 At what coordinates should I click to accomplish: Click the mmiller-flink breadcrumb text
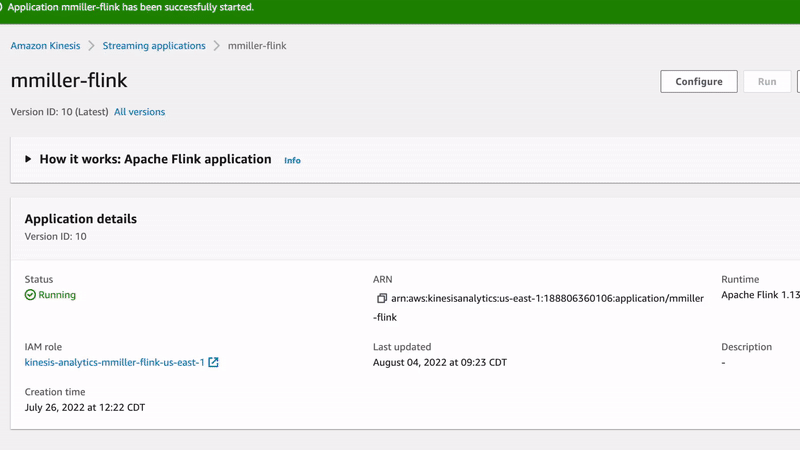click(x=257, y=46)
